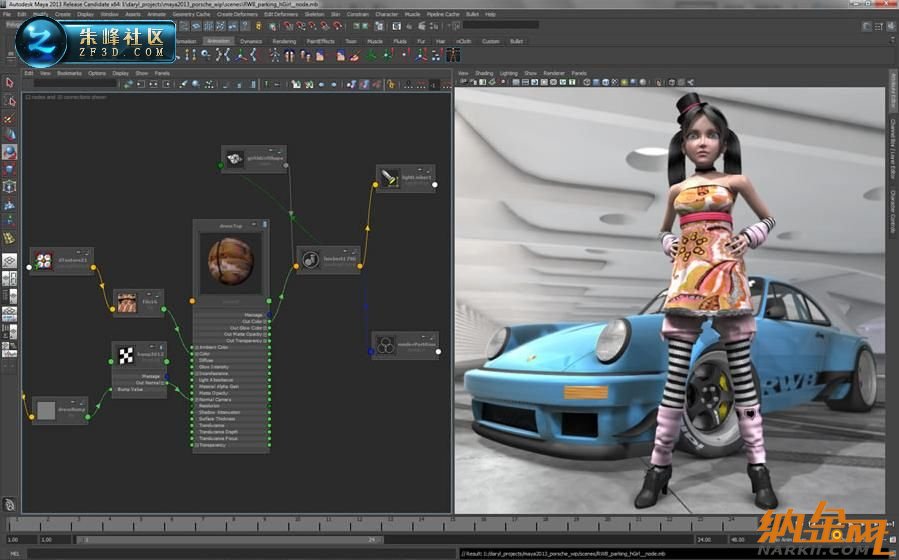Screen dimensions: 899x560
Task: Click the Universal Manipulator tool
Action: coord(9,187)
